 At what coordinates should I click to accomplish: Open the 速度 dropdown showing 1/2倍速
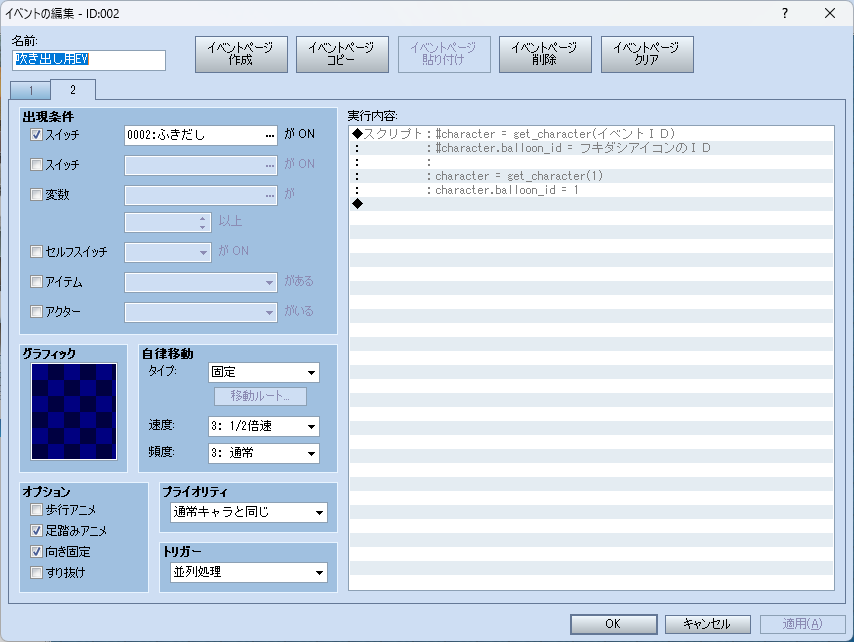264,426
